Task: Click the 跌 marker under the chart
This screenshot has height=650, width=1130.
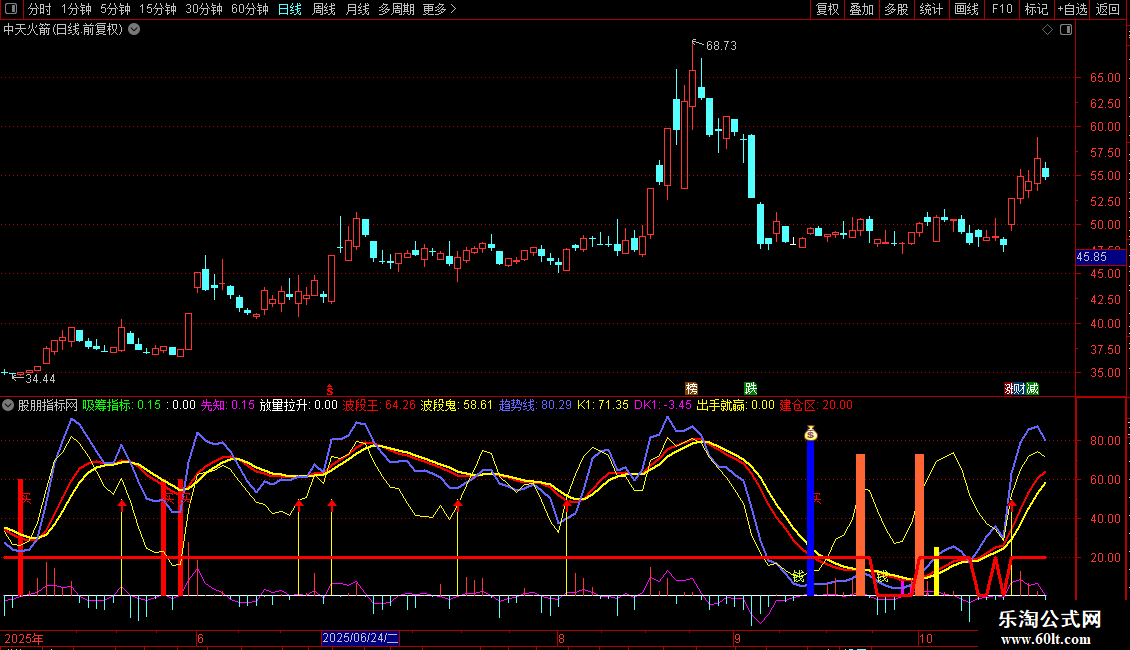Action: pyautogui.click(x=750, y=388)
